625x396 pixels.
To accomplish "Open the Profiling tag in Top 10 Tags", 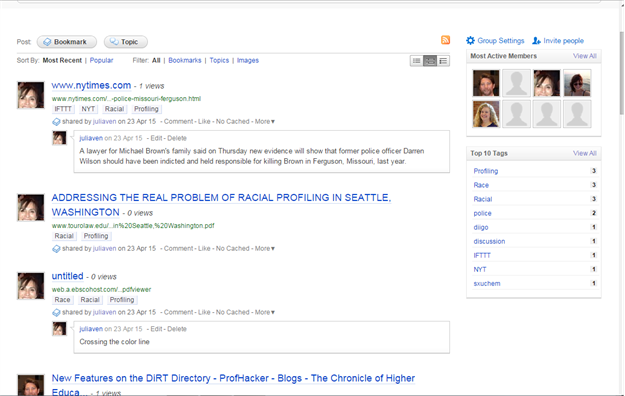I will pos(485,171).
